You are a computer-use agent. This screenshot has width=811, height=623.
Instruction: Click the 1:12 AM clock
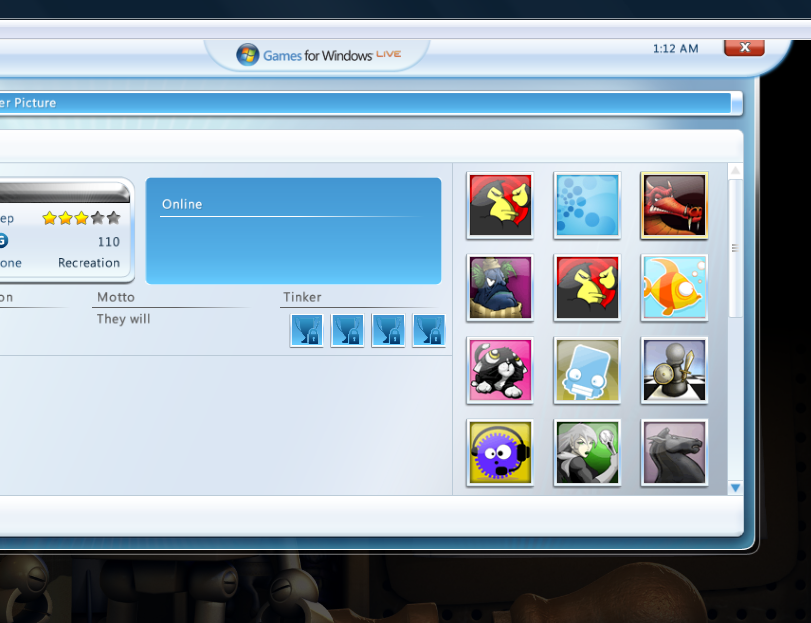click(675, 49)
